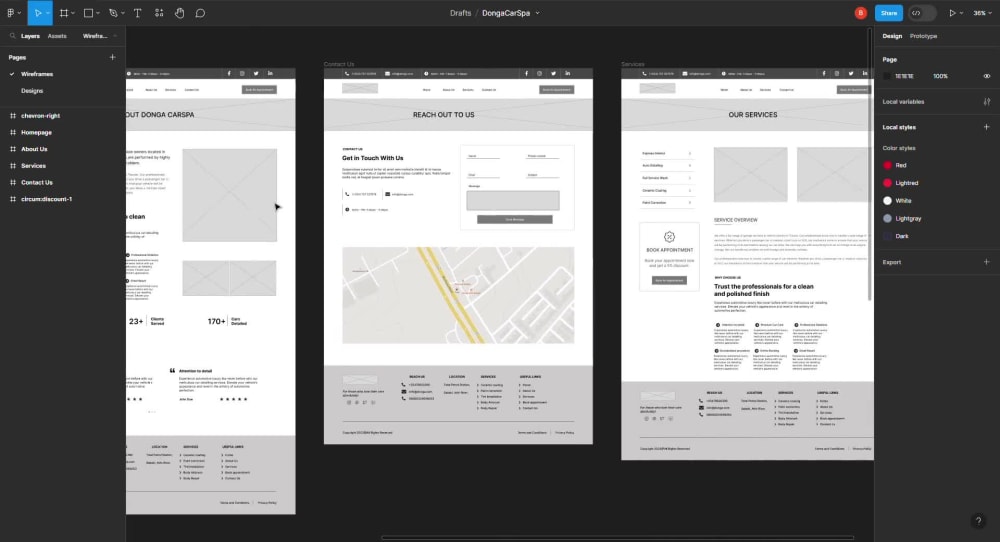Open present options dropdown arrow
The height and width of the screenshot is (542, 1000).
[961, 13]
